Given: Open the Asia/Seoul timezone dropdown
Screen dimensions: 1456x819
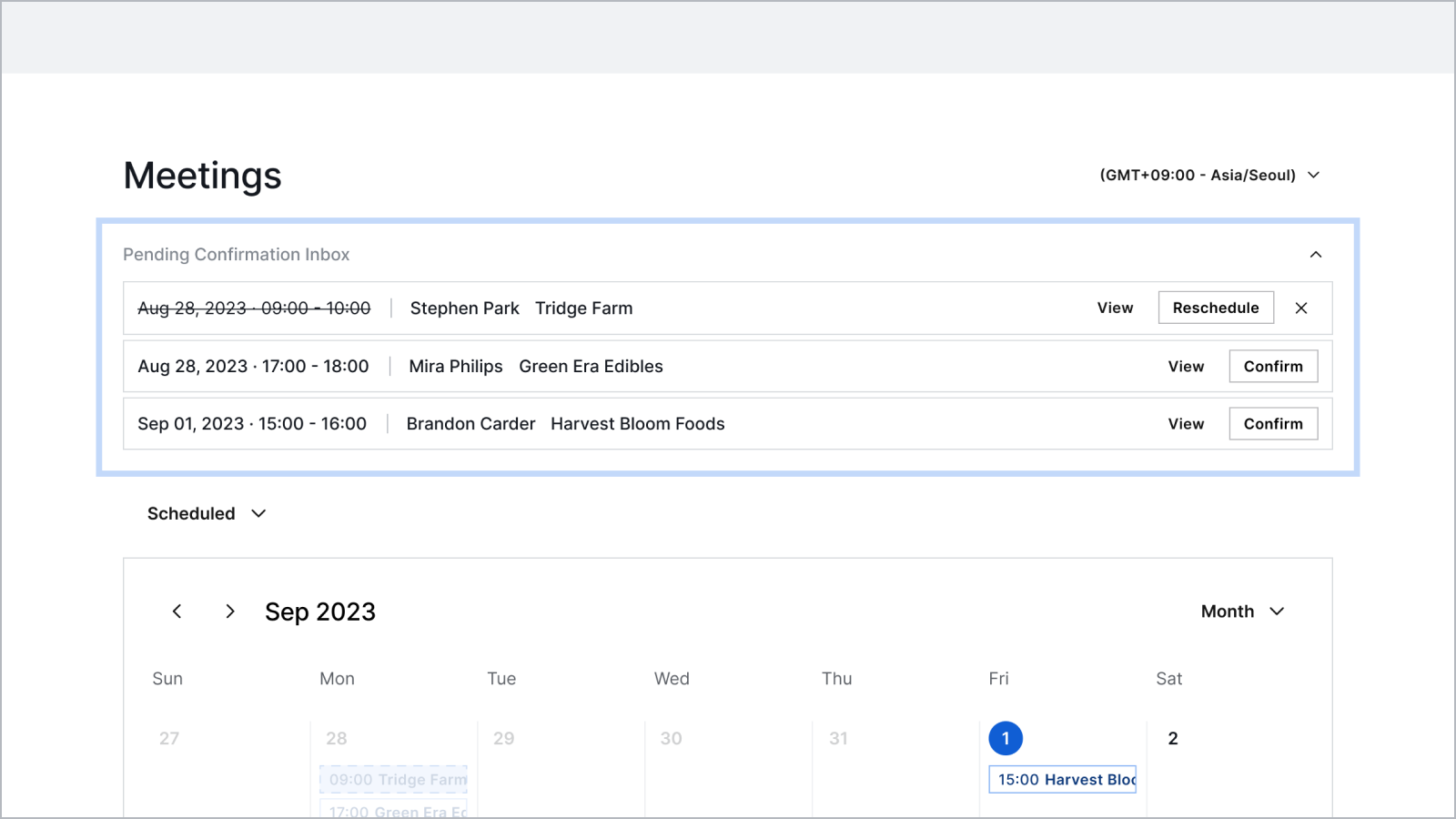Looking at the screenshot, I should click(x=1209, y=175).
